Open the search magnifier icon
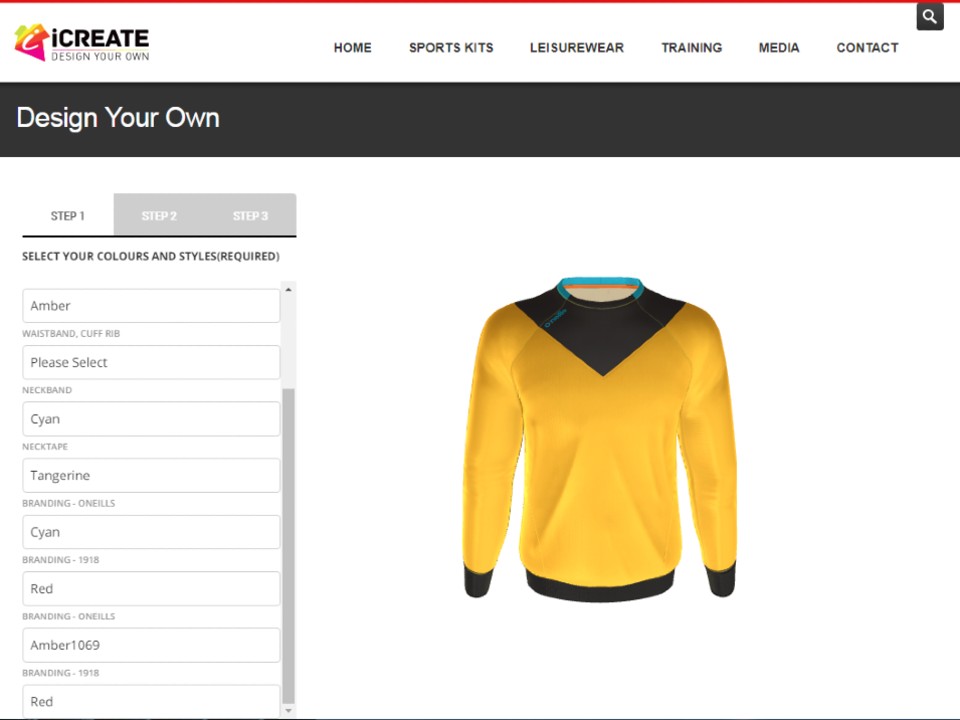Screen dimensions: 960x720 [929, 16]
